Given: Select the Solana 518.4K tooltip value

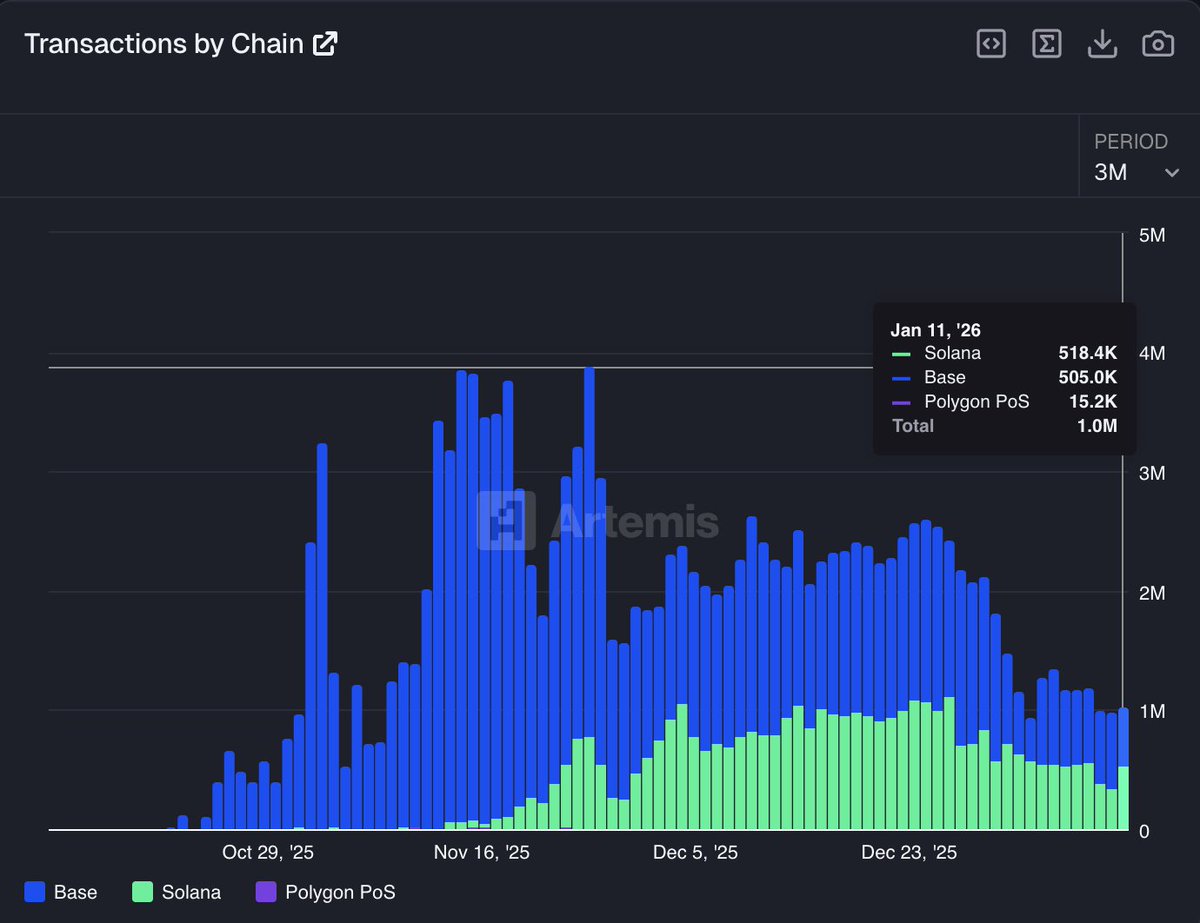Looking at the screenshot, I should point(1088,353).
